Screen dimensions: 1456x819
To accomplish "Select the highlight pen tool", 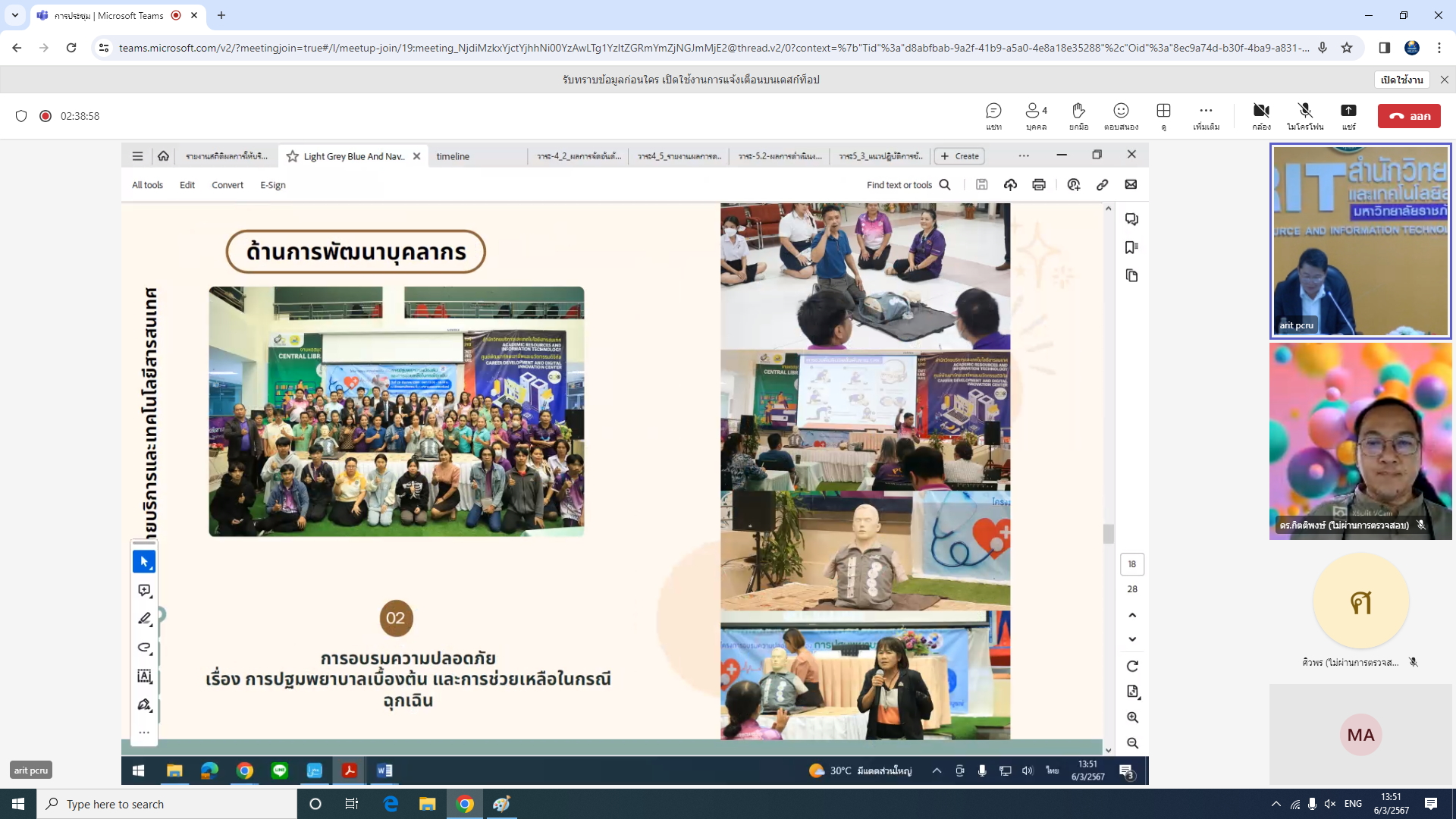I will coord(144,619).
